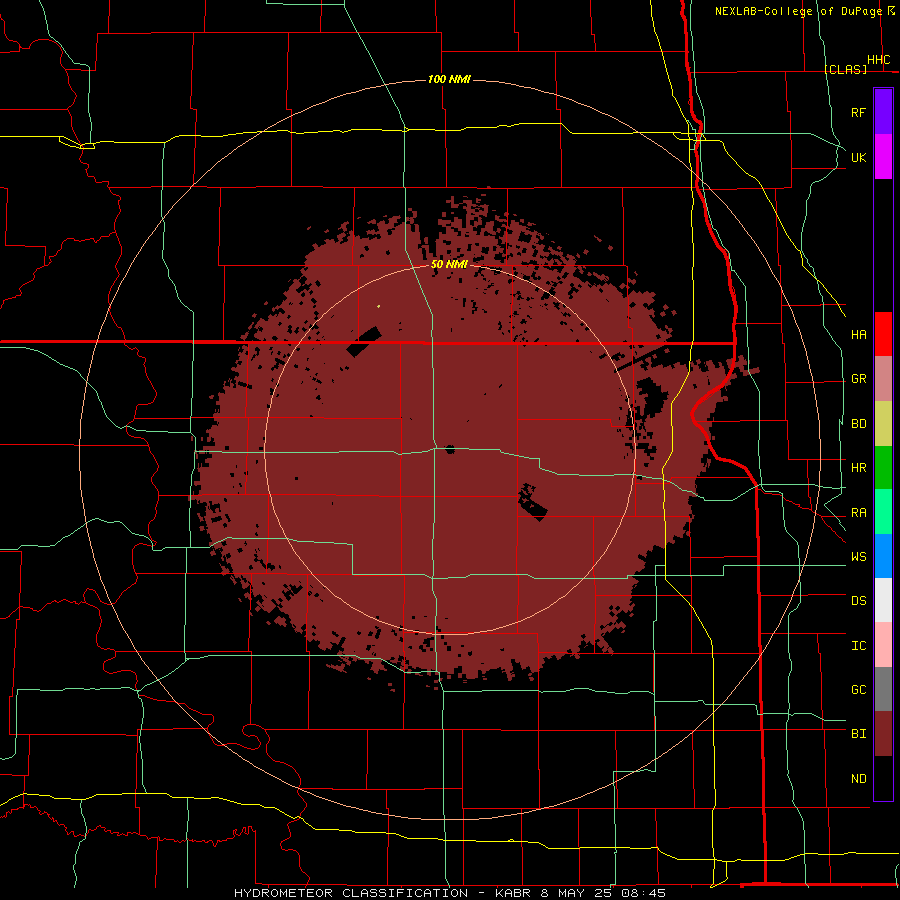900x900 pixels.
Task: Click the ND legend label
Action: [859, 779]
